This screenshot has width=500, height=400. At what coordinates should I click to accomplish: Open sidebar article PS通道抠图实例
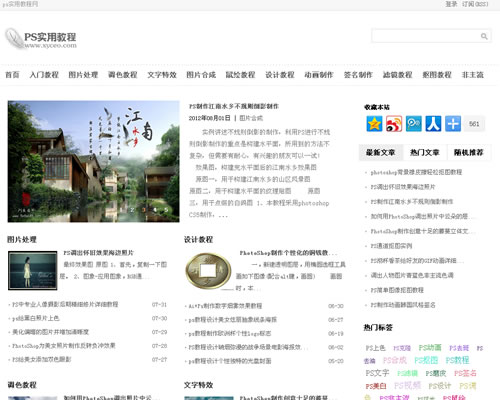[x=391, y=246]
